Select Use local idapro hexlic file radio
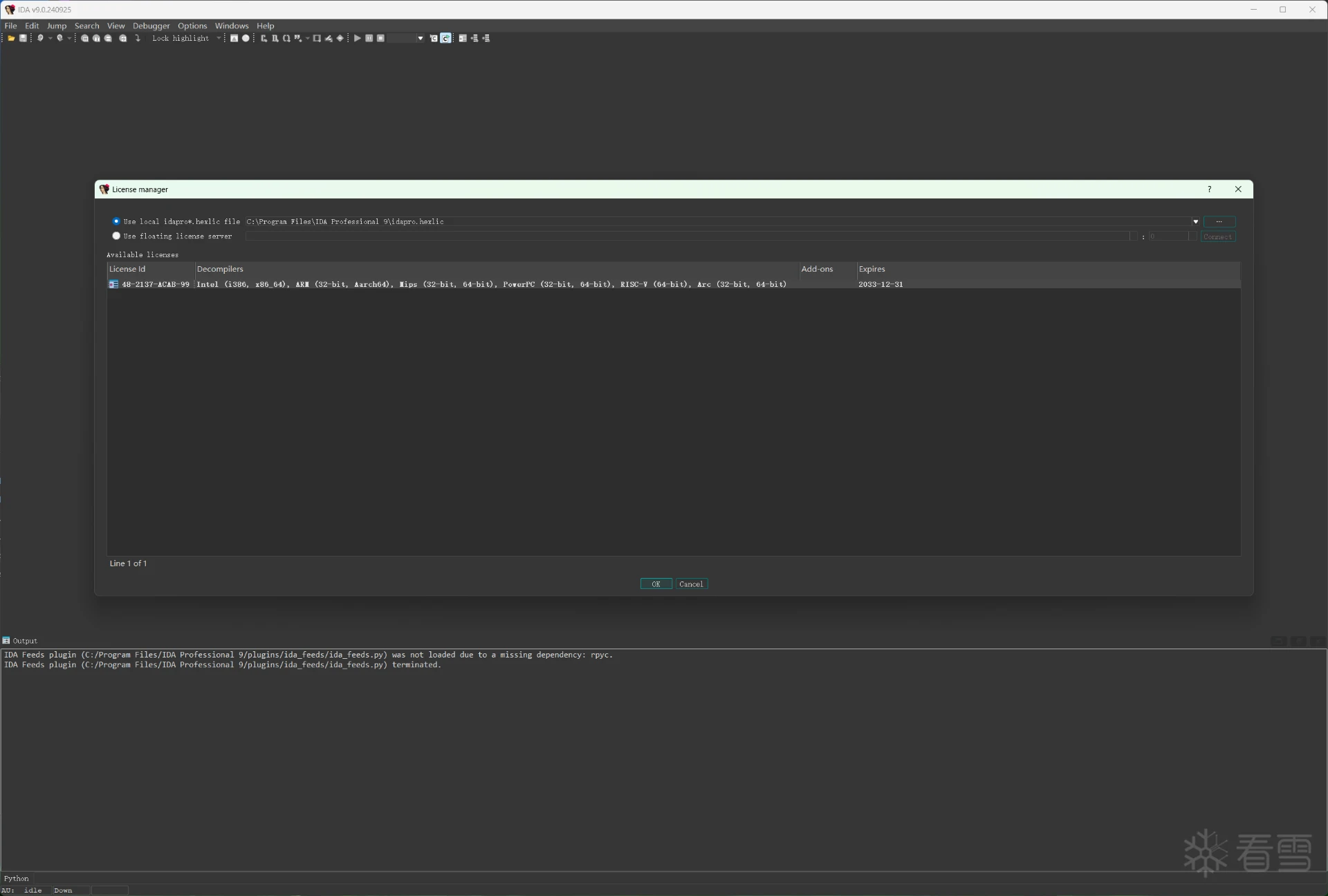 click(x=116, y=221)
